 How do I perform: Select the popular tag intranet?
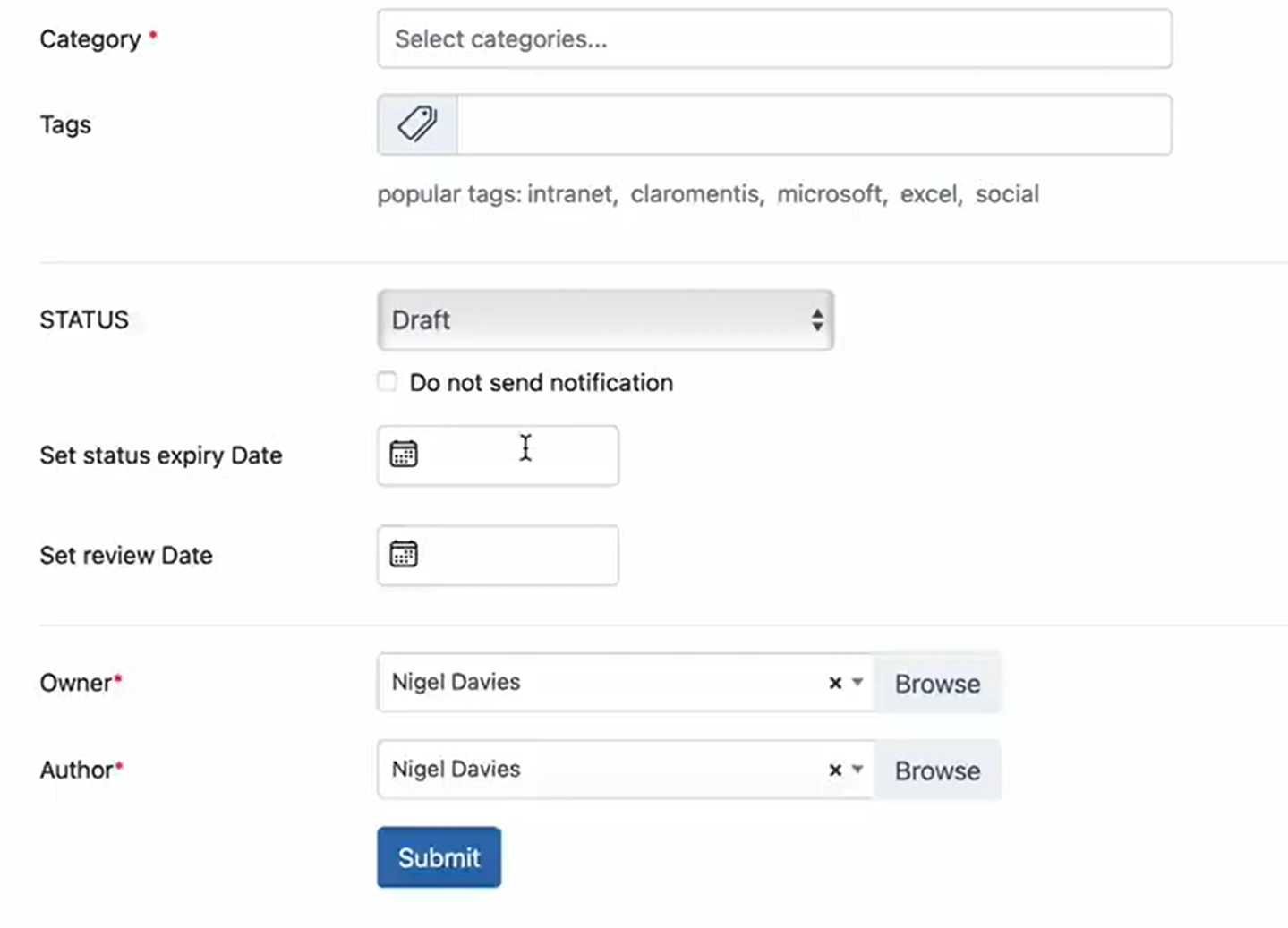pyautogui.click(x=570, y=194)
